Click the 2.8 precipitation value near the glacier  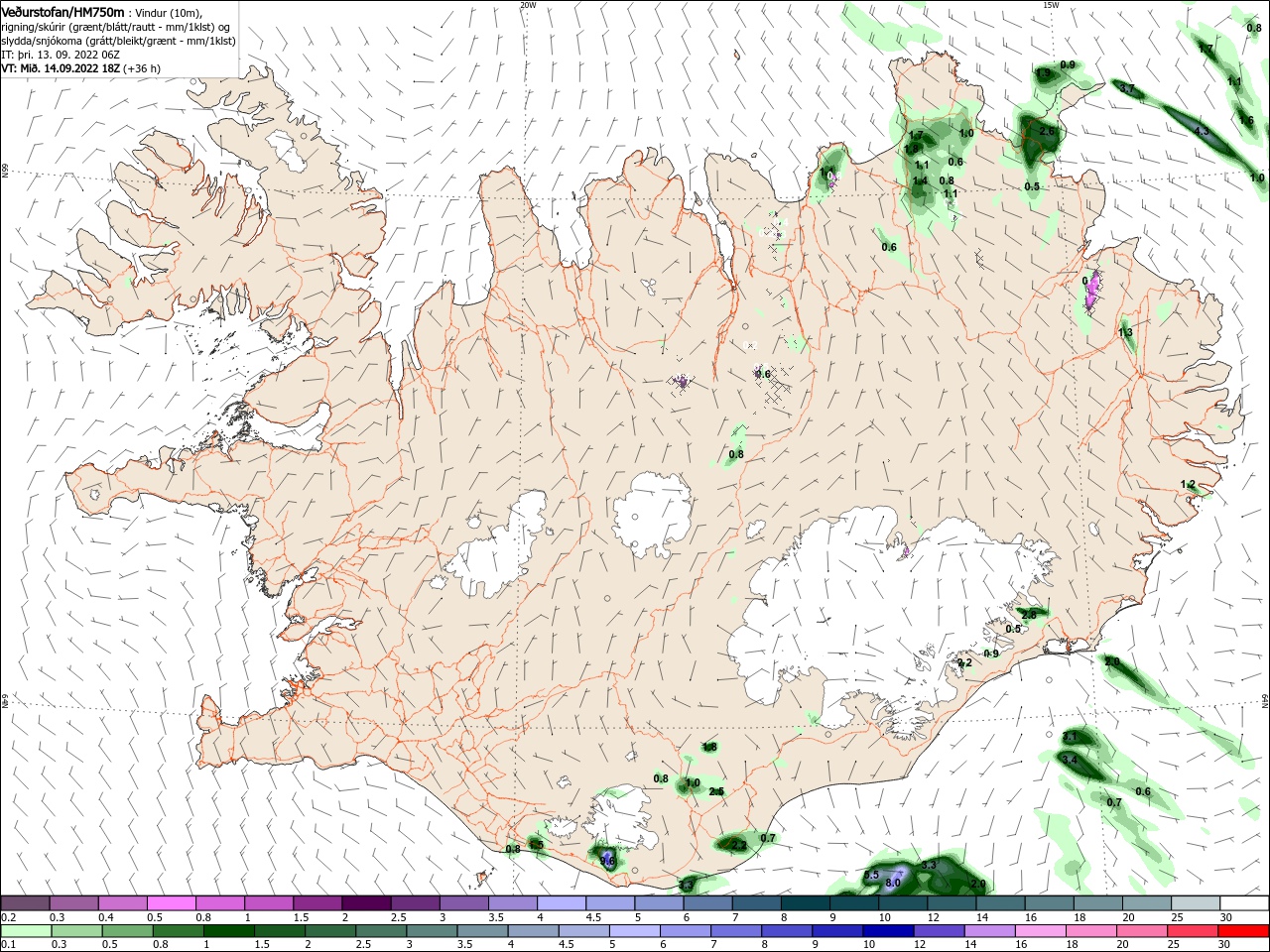pos(1028,615)
